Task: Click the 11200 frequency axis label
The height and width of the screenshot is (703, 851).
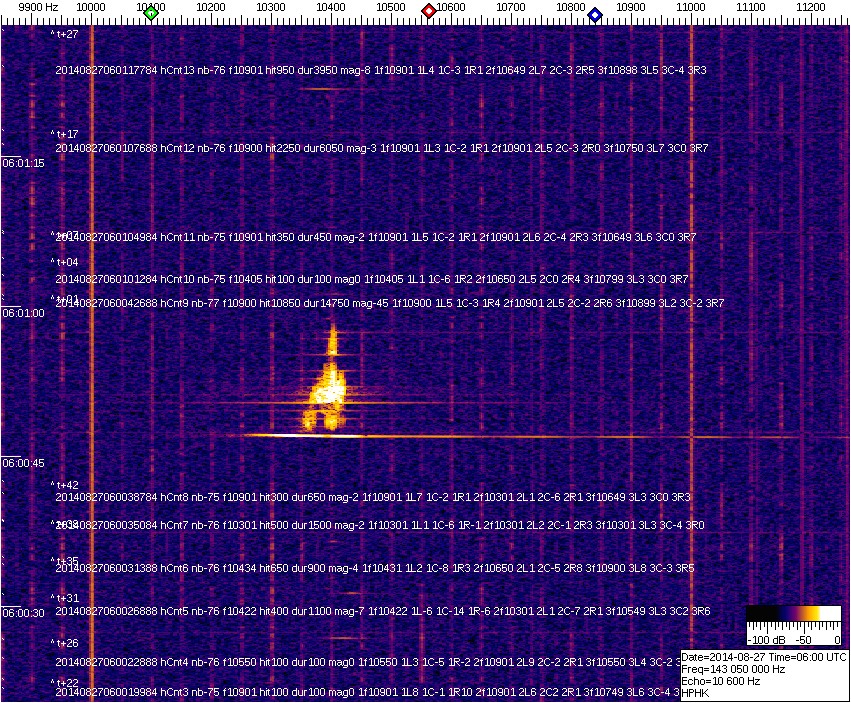Action: click(811, 7)
